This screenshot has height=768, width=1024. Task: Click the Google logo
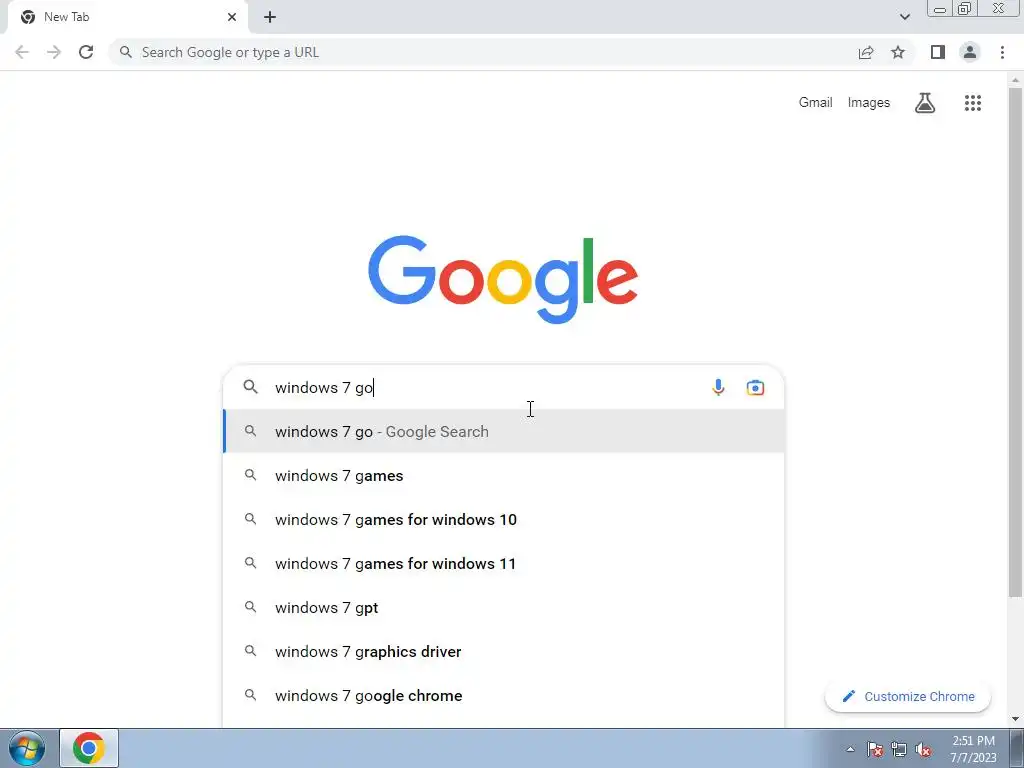pos(503,280)
